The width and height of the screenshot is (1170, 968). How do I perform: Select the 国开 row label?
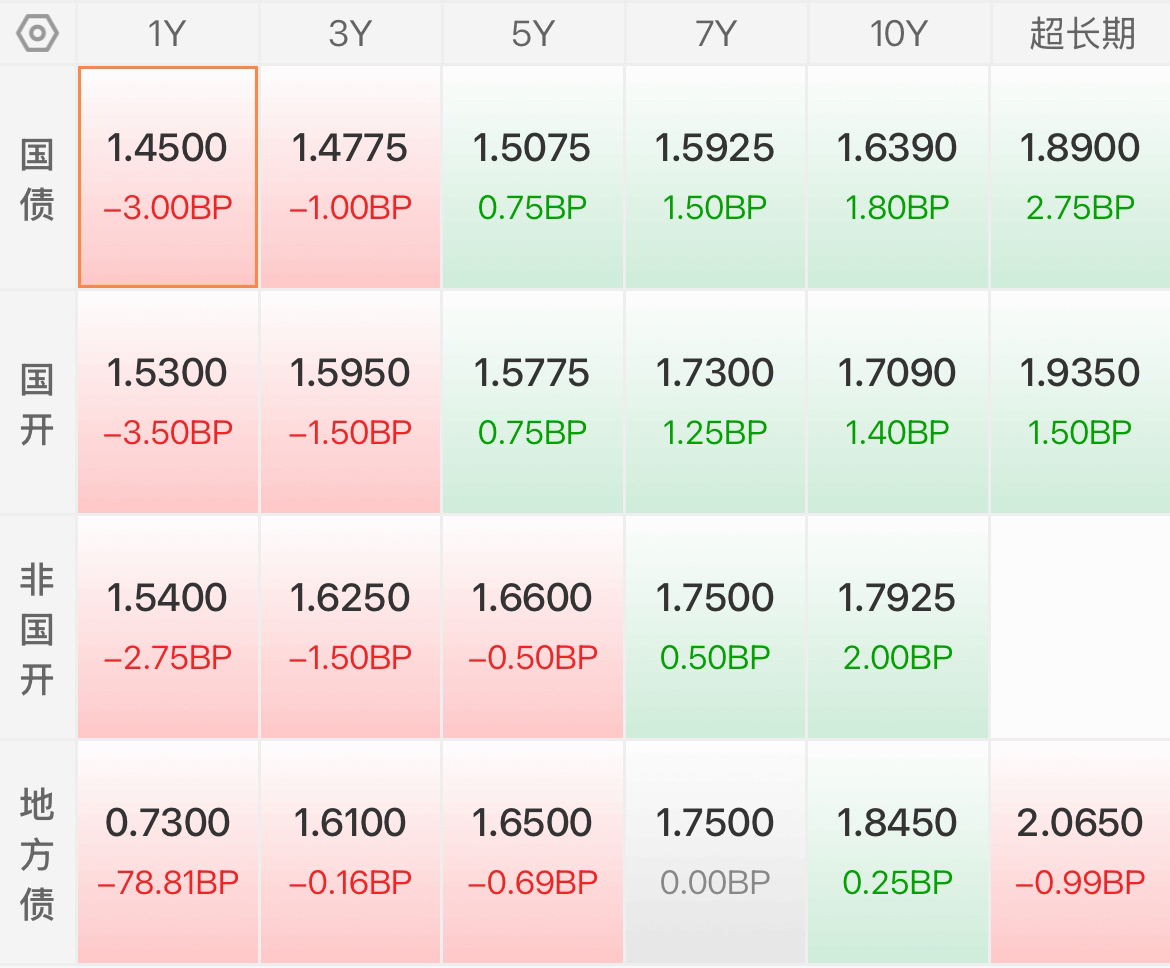(x=37, y=404)
